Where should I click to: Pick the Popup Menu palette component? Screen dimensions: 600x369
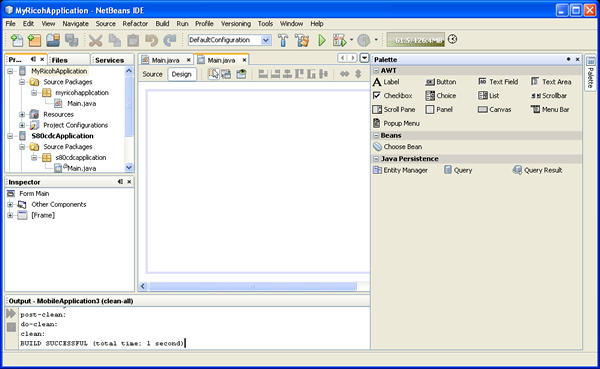pos(396,123)
